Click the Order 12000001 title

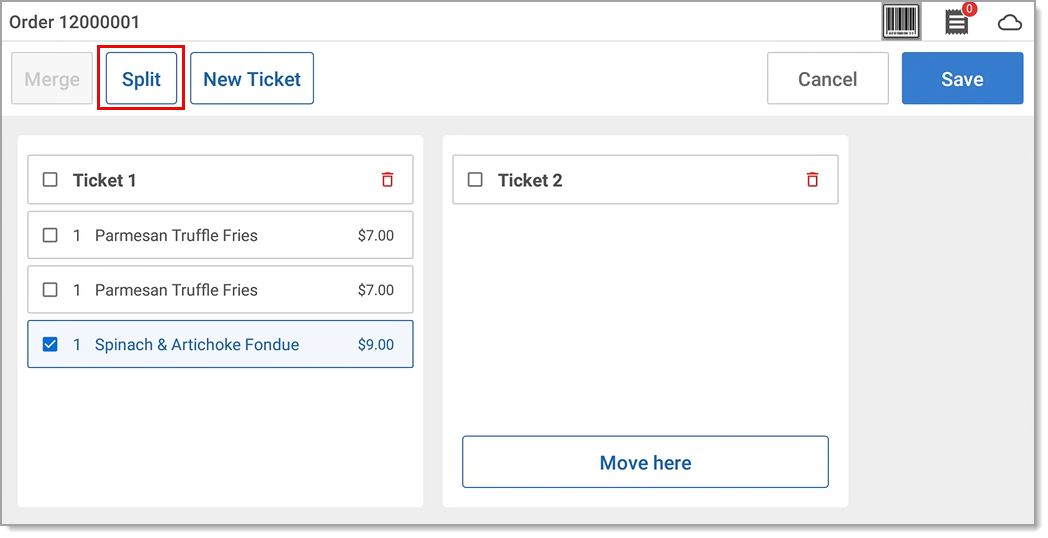(75, 22)
